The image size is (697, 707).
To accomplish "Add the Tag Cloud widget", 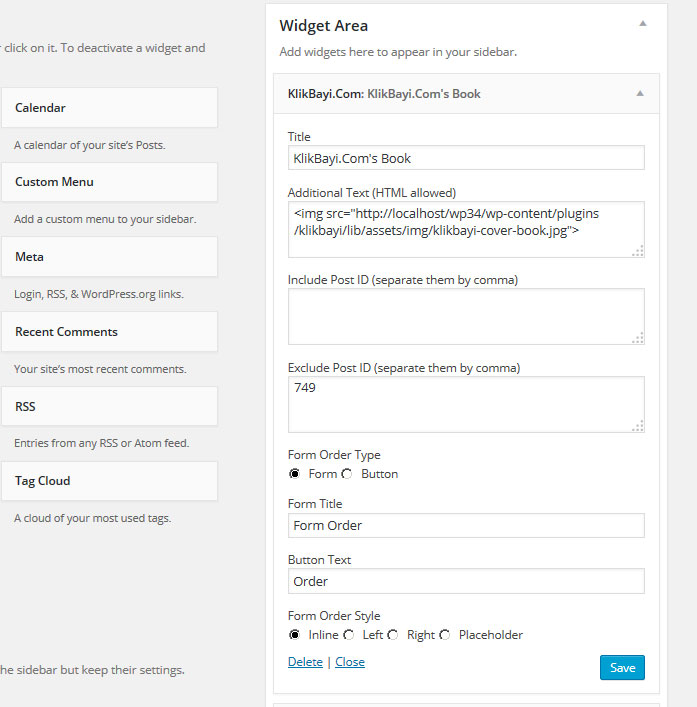I will [110, 481].
